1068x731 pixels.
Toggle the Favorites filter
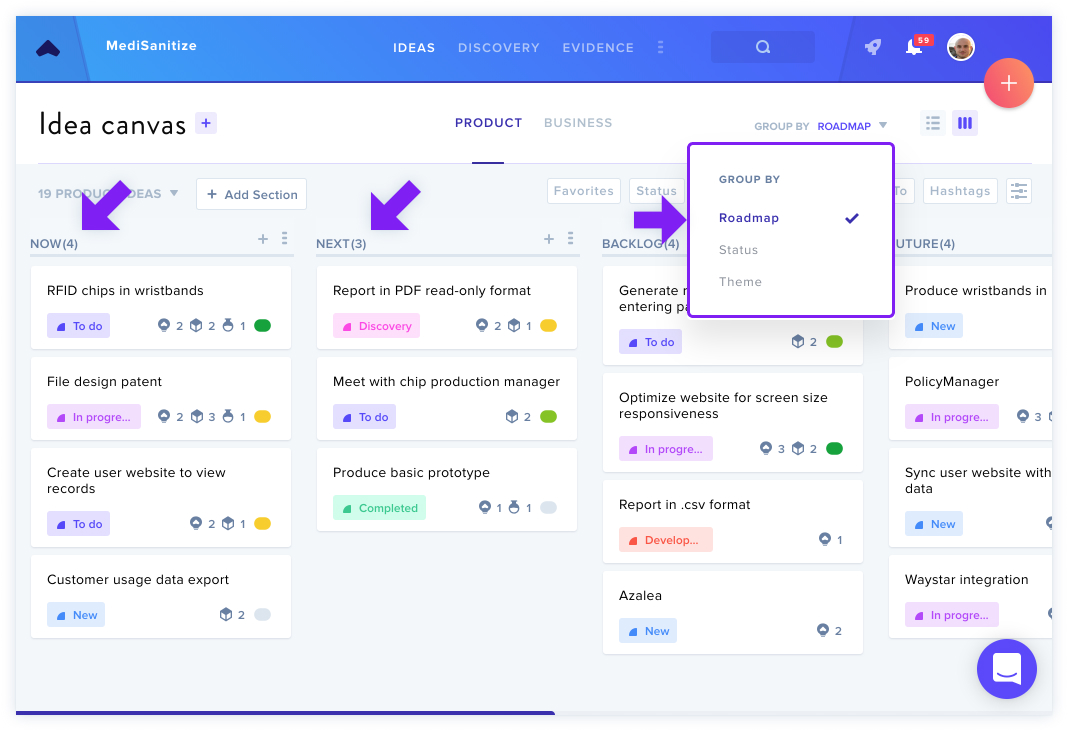click(584, 191)
